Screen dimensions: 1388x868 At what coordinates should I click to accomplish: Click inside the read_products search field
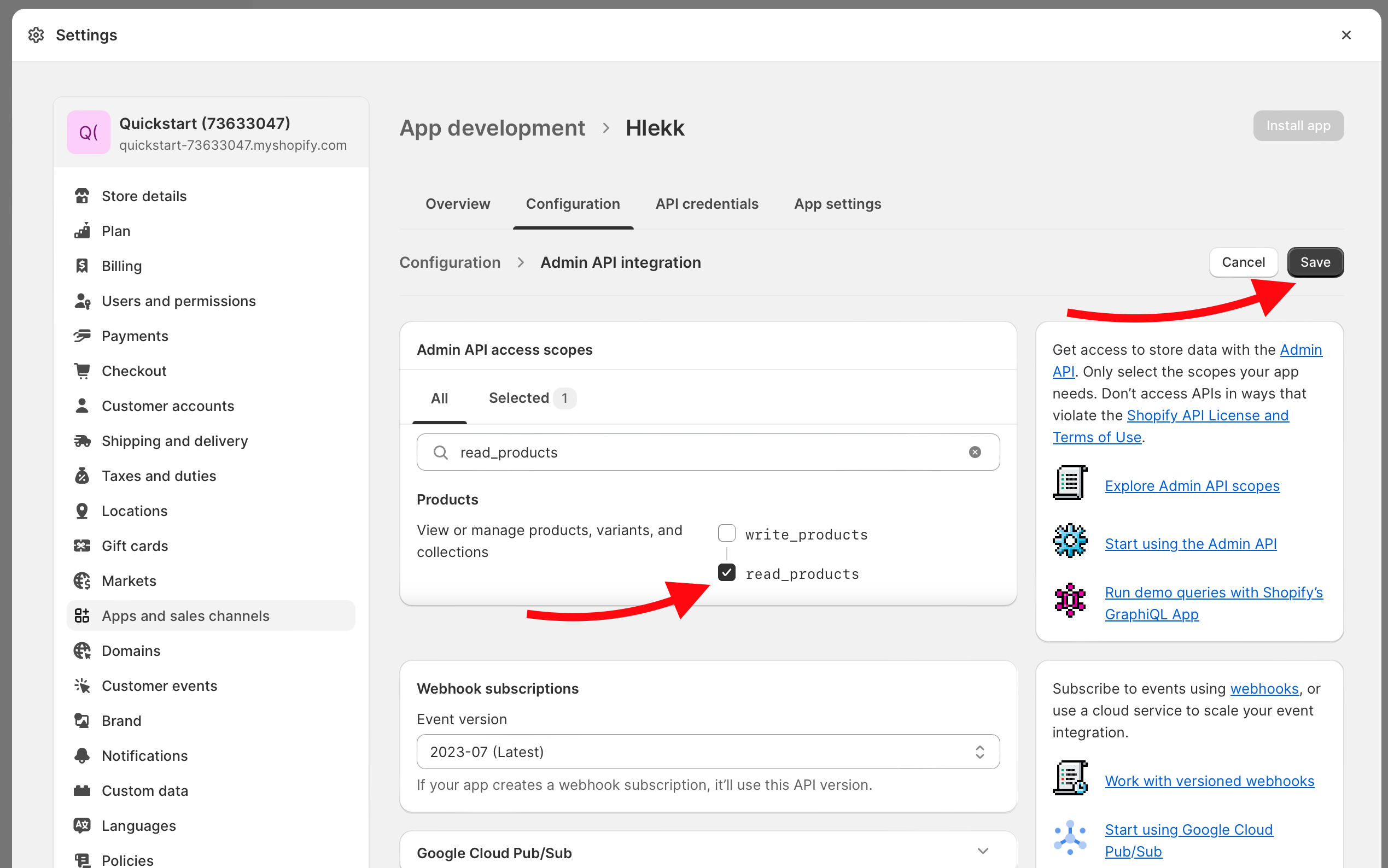tap(708, 453)
